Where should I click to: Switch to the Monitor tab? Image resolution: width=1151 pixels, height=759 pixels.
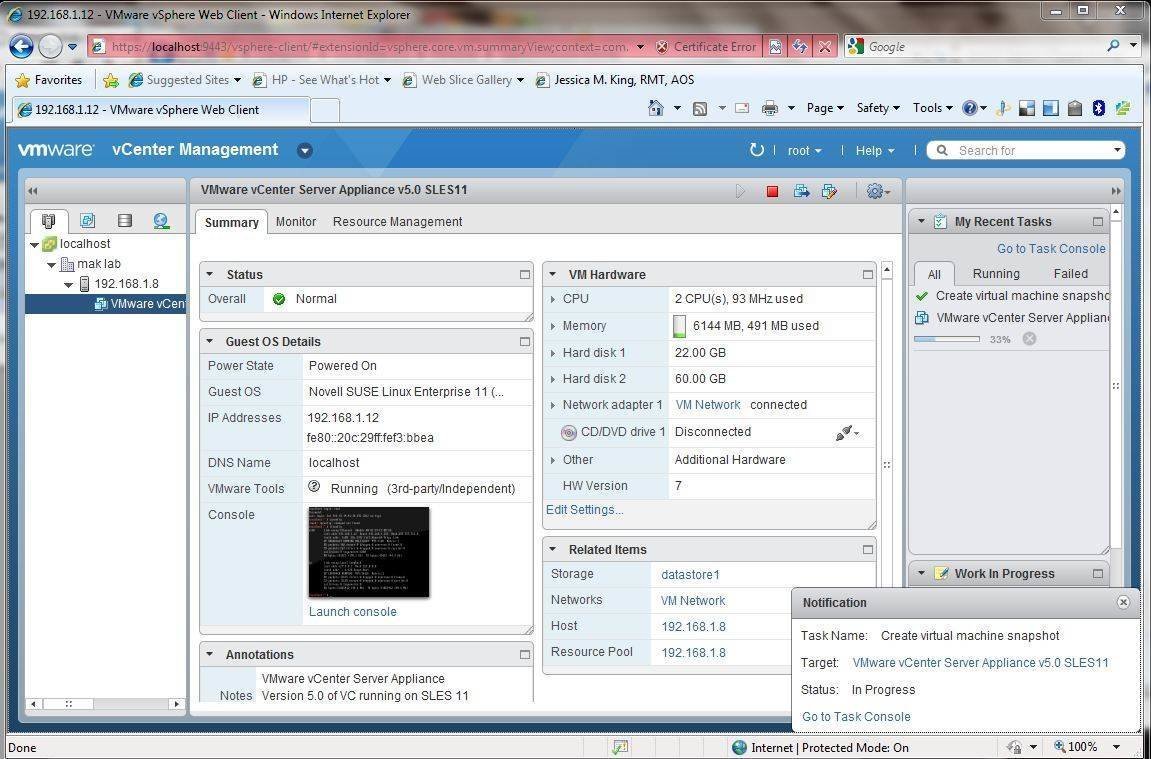pos(296,222)
